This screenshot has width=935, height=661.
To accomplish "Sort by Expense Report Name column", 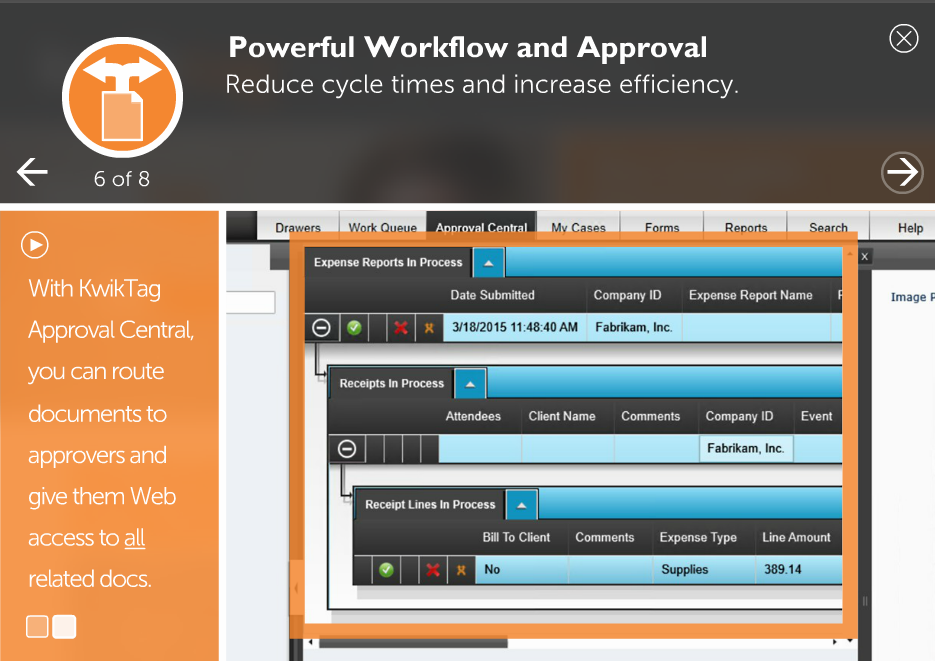I will point(751,295).
